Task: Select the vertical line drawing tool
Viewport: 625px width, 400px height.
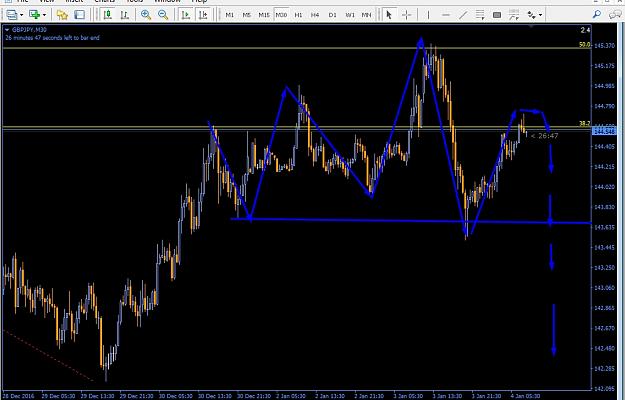Action: 428,15
